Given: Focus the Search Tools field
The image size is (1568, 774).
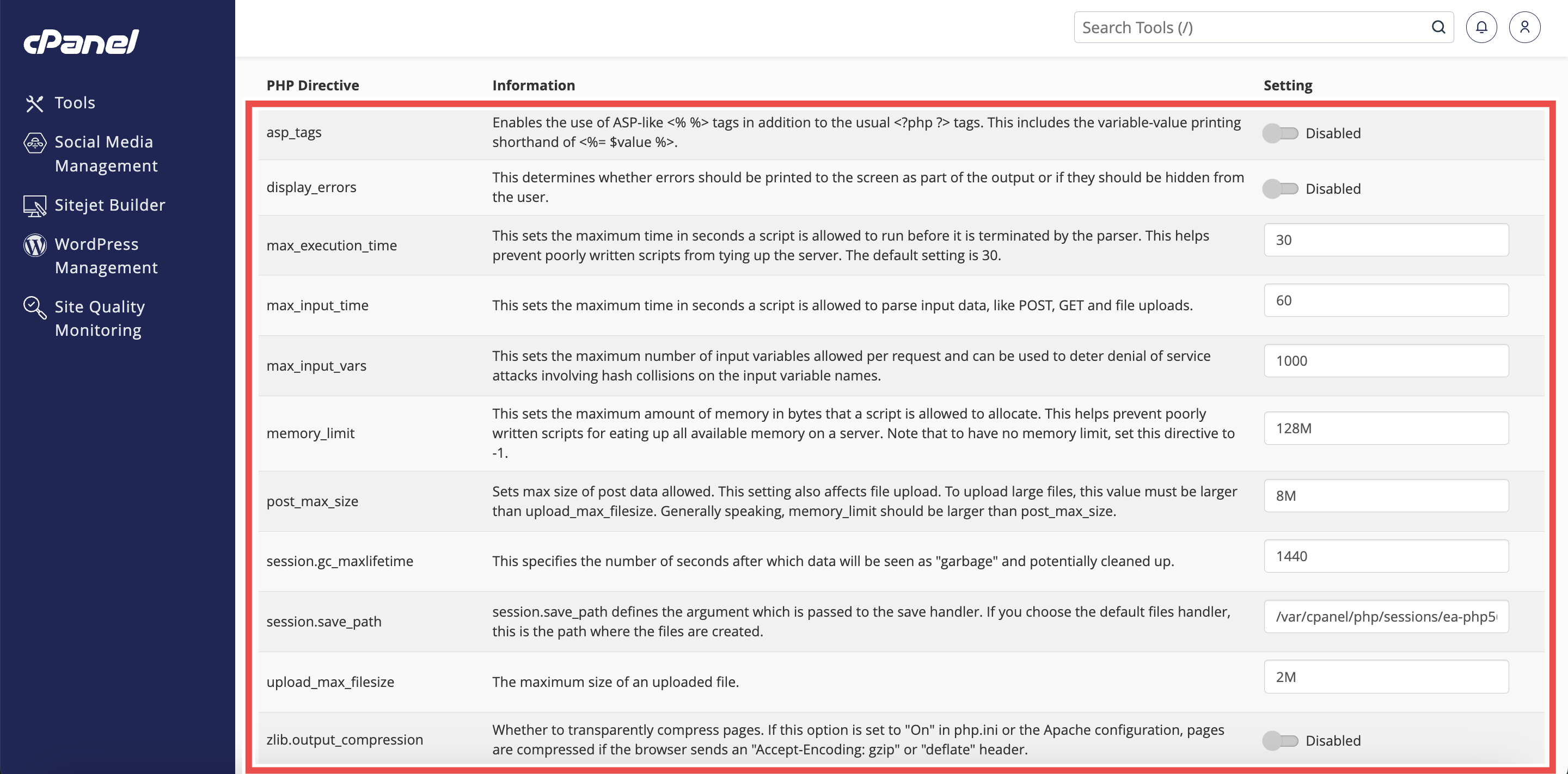Looking at the screenshot, I should [x=1248, y=27].
